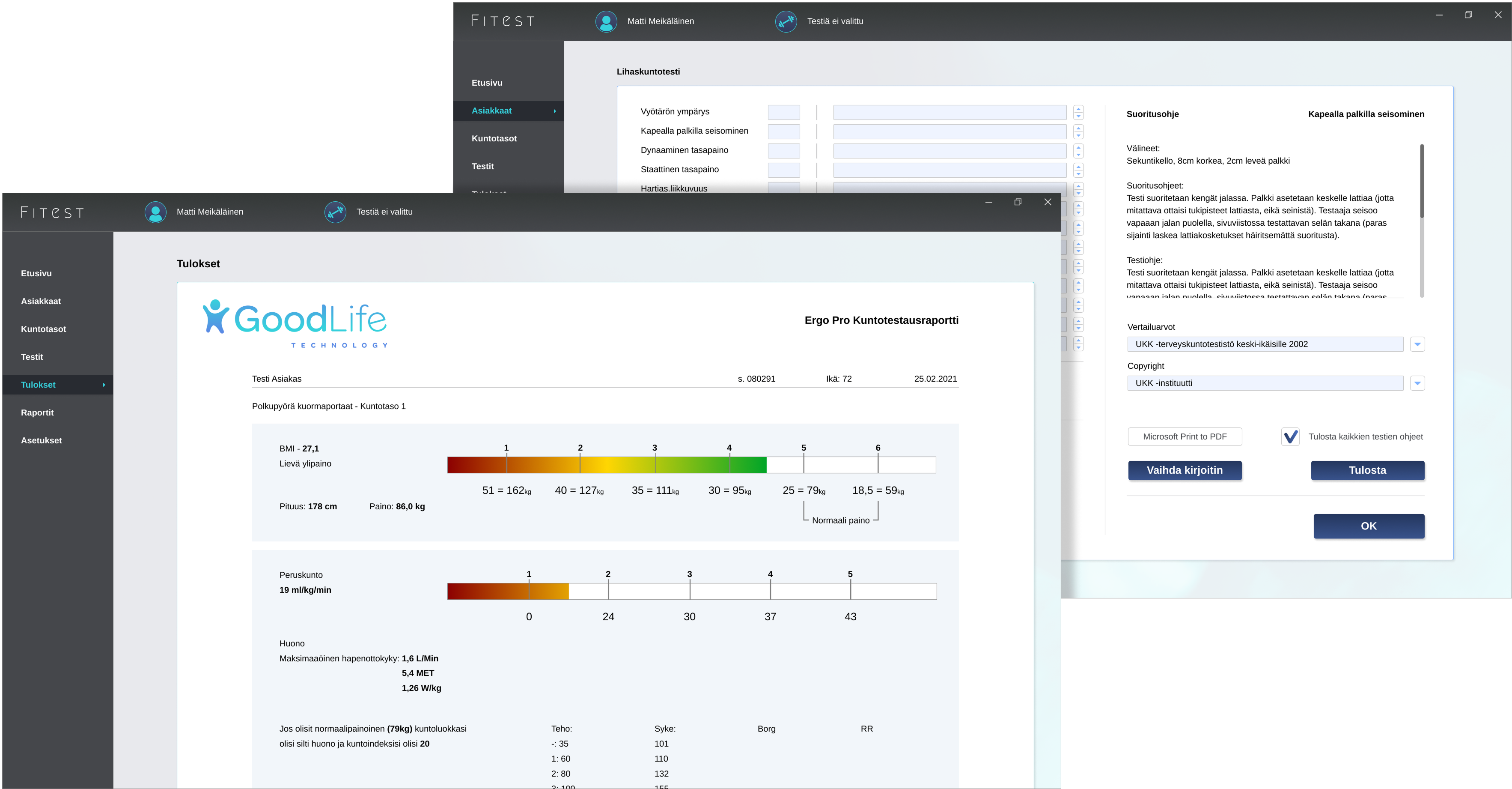The width and height of the screenshot is (1512, 789).
Task: Click the FITEST logo in front window
Action: click(x=52, y=212)
